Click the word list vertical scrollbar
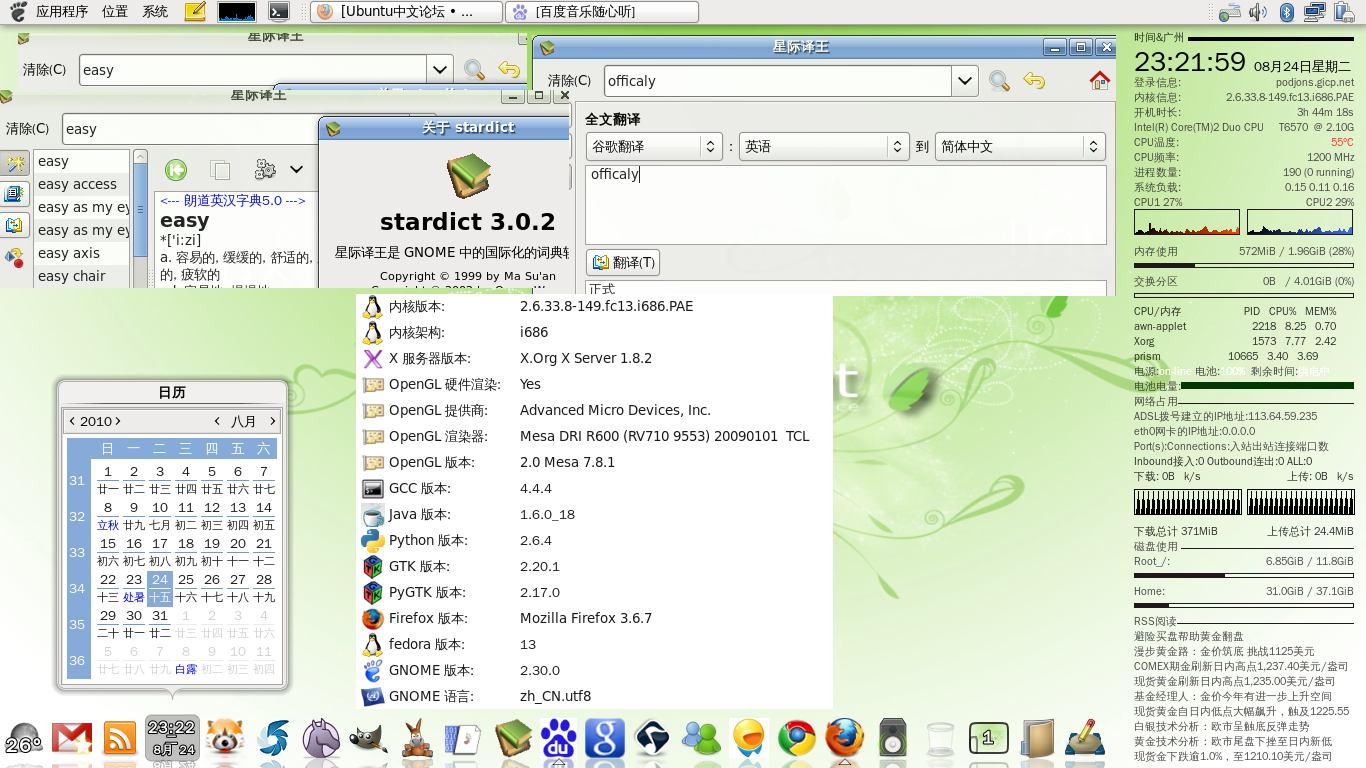1366x768 pixels. (141, 219)
